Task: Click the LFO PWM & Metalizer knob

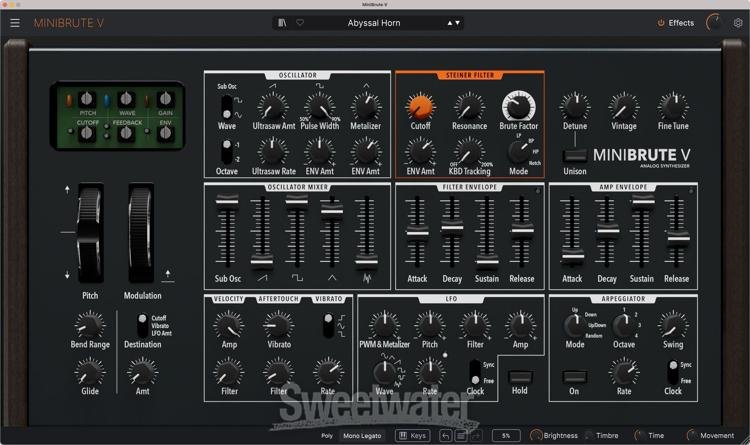Action: coord(384,325)
